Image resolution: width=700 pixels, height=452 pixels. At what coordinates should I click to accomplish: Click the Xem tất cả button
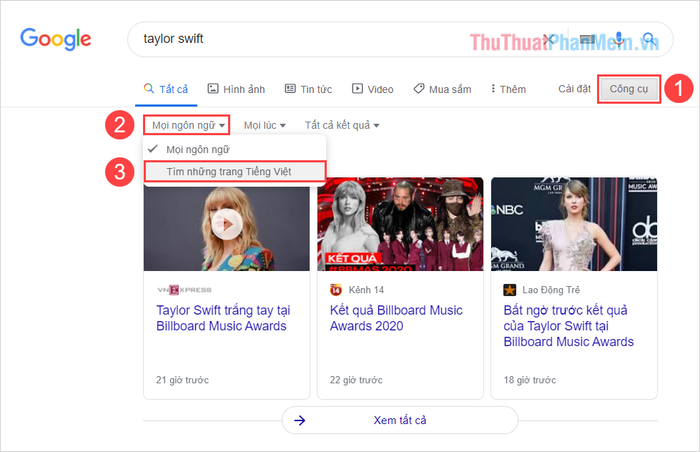click(x=400, y=420)
